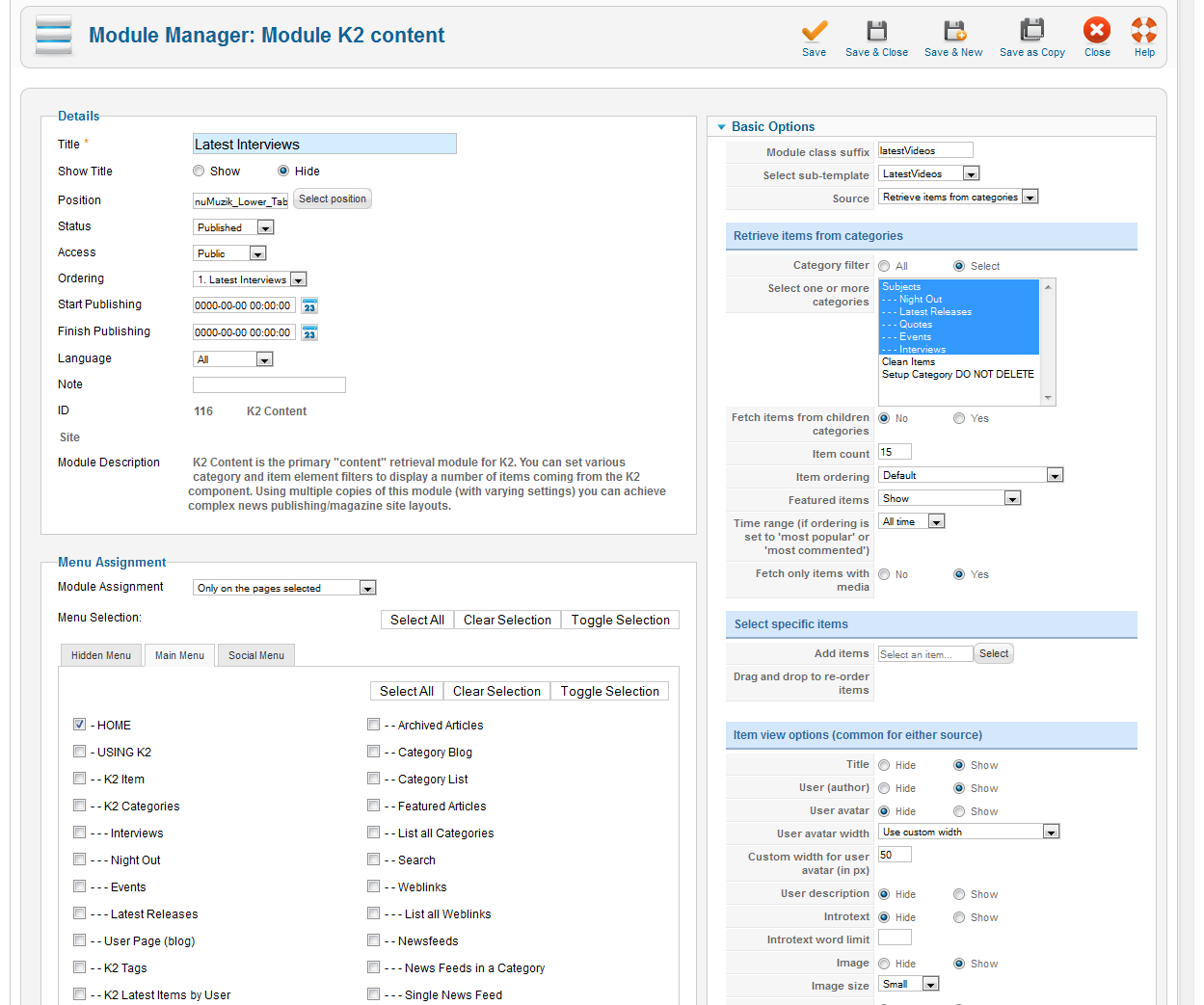
Task: Click the red Close icon
Action: (1097, 31)
